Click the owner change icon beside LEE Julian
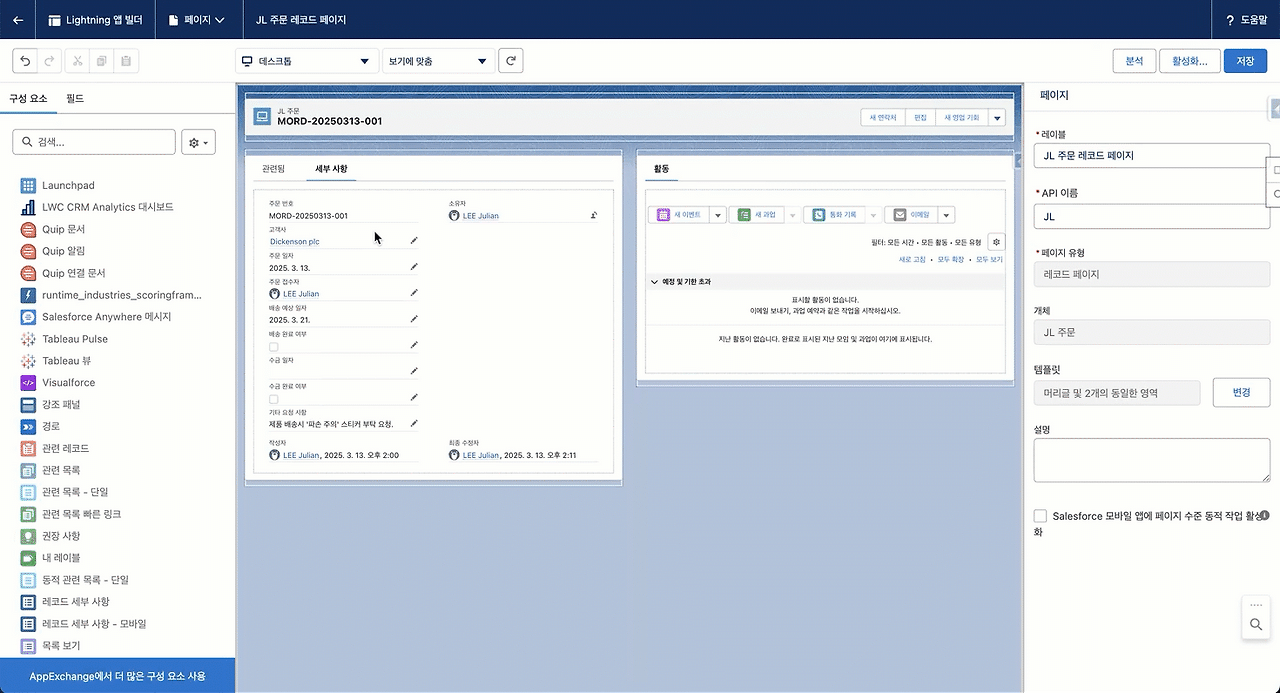Image resolution: width=1280 pixels, height=693 pixels. pyautogui.click(x=594, y=215)
